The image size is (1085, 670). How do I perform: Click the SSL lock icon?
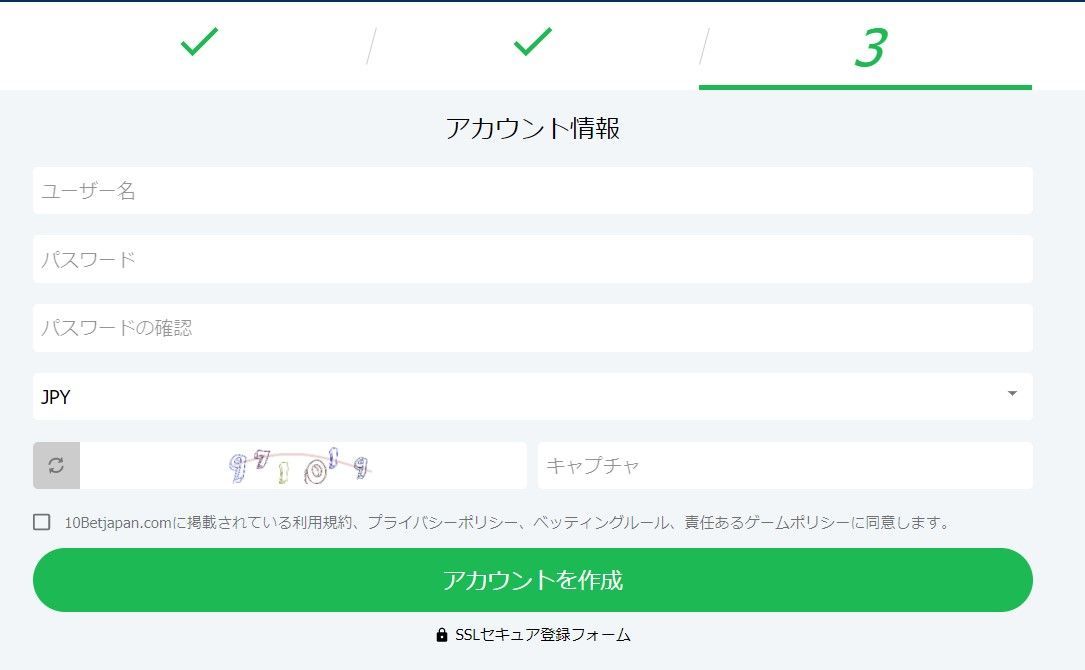click(x=441, y=635)
